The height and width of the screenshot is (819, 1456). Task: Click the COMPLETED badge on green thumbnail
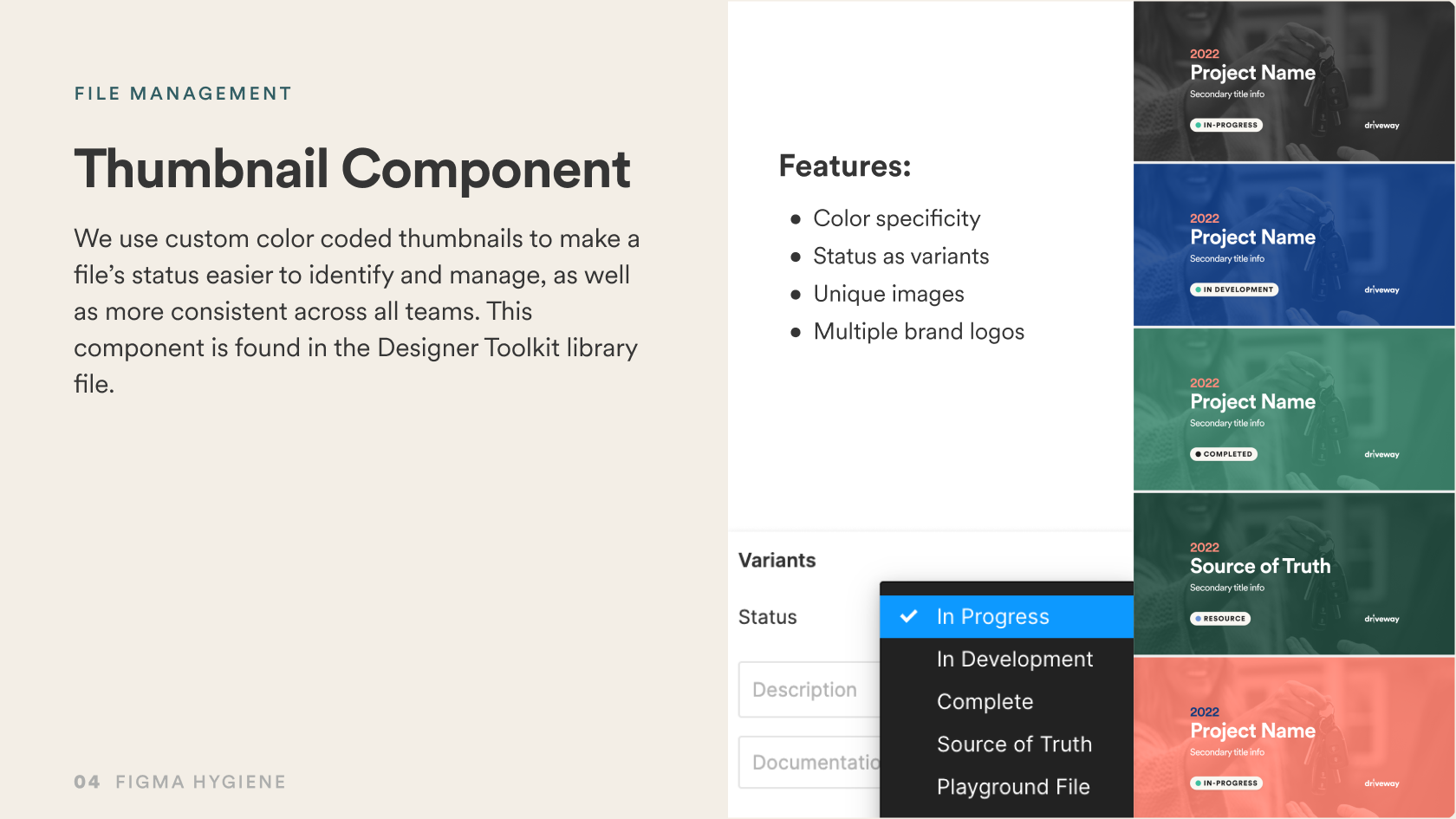tap(1224, 454)
